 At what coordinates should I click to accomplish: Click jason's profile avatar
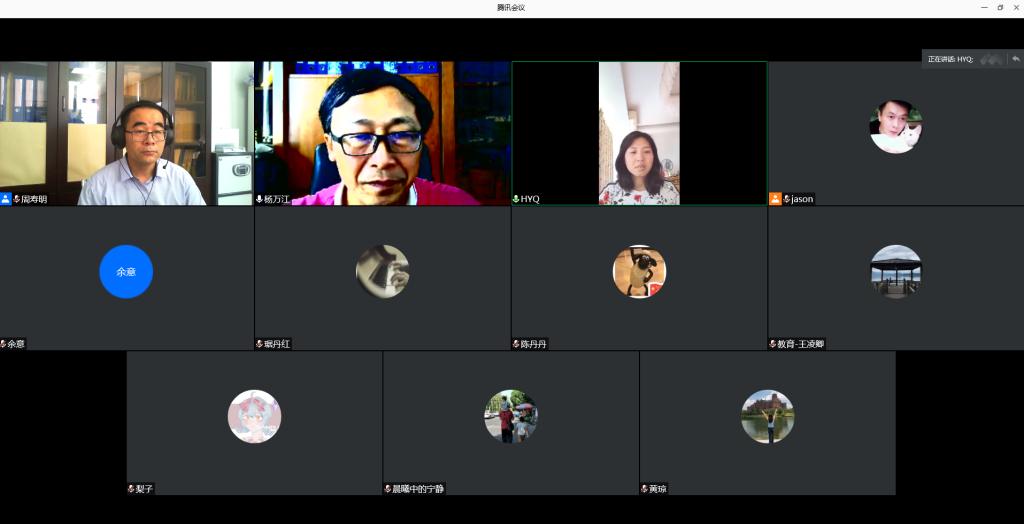[895, 127]
